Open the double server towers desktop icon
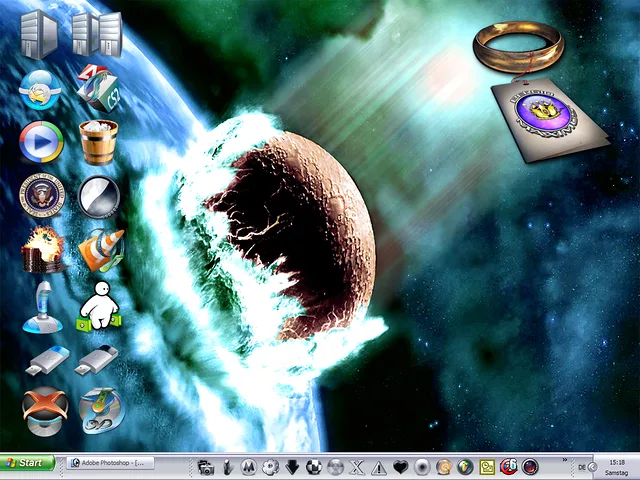The width and height of the screenshot is (640, 480). pyautogui.click(x=97, y=34)
